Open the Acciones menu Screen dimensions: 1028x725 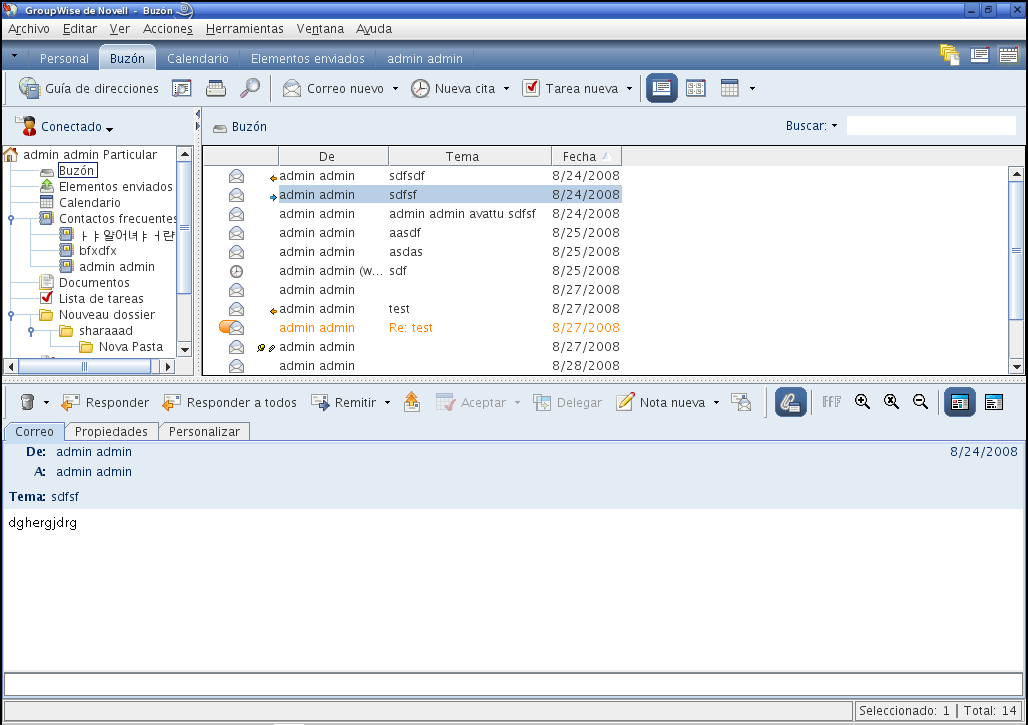tap(168, 29)
